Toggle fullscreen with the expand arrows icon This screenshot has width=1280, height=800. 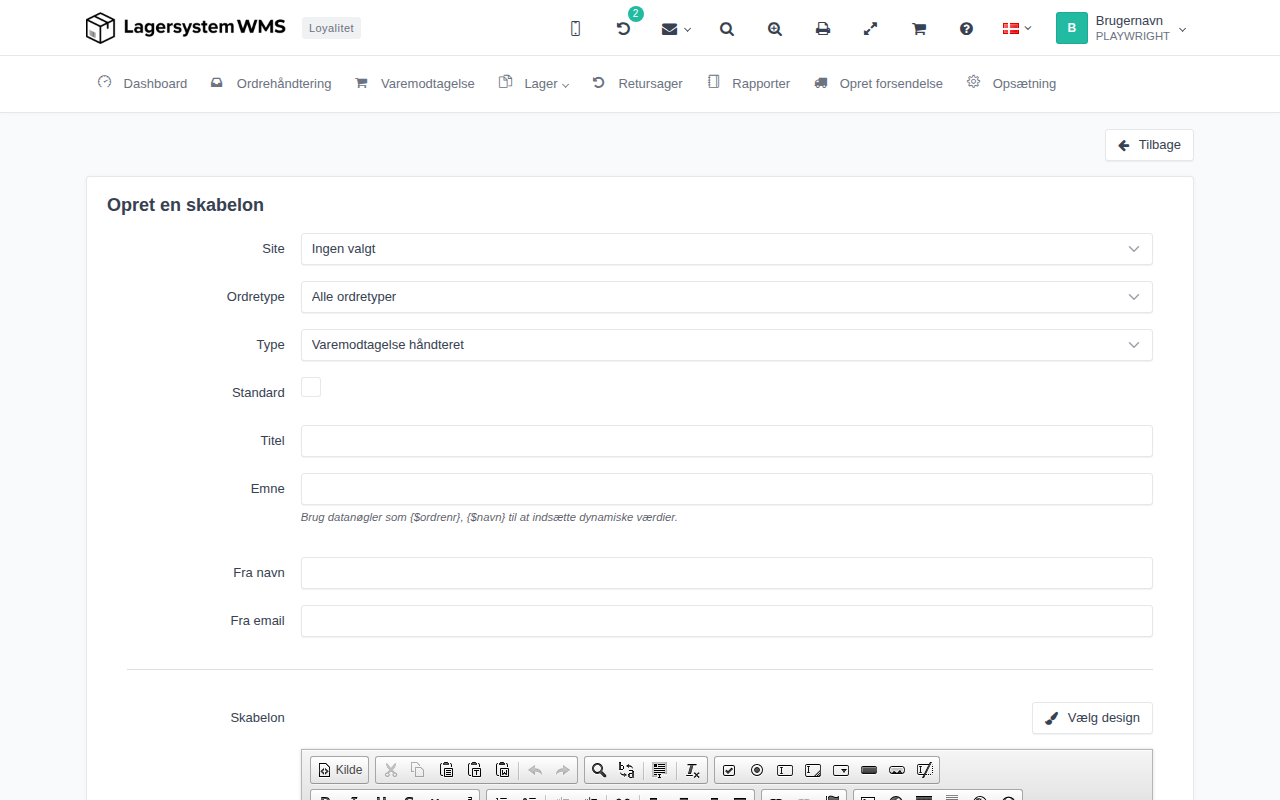(x=871, y=29)
